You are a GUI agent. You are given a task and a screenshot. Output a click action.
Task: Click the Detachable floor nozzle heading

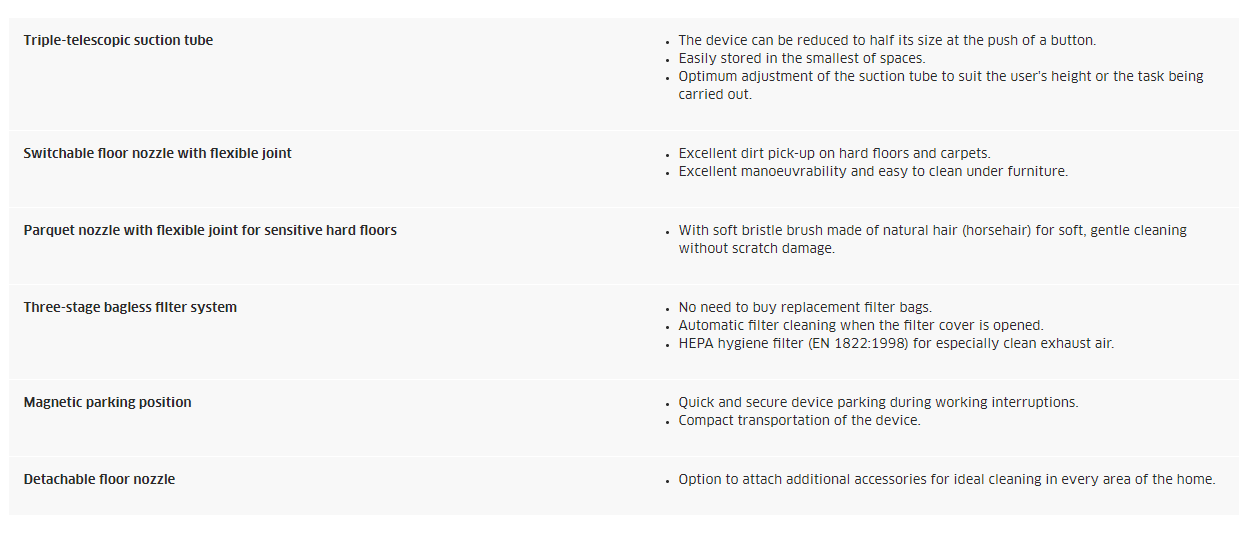[99, 480]
